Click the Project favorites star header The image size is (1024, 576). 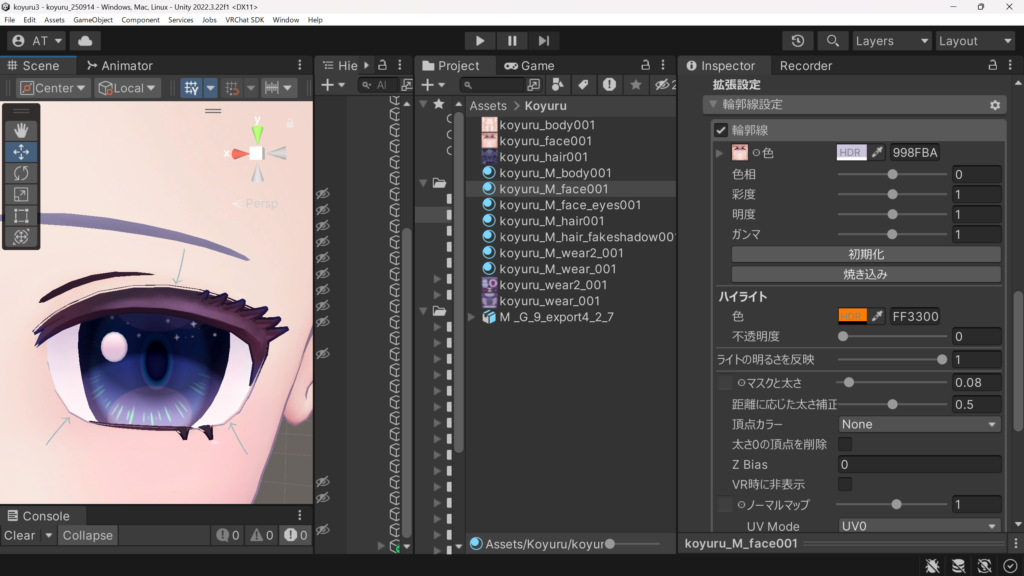coord(439,104)
